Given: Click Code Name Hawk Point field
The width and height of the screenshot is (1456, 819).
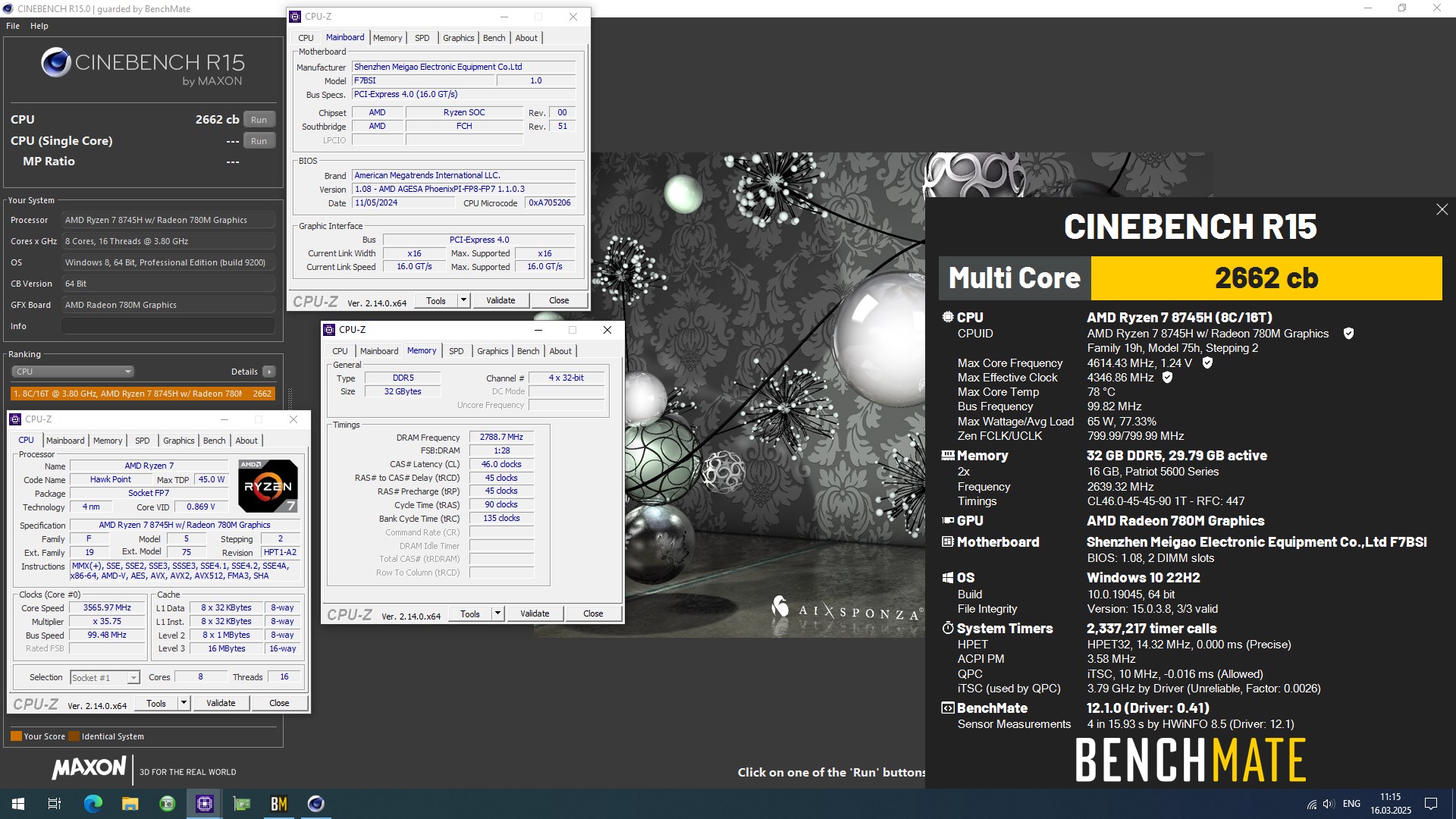Looking at the screenshot, I should click(111, 480).
